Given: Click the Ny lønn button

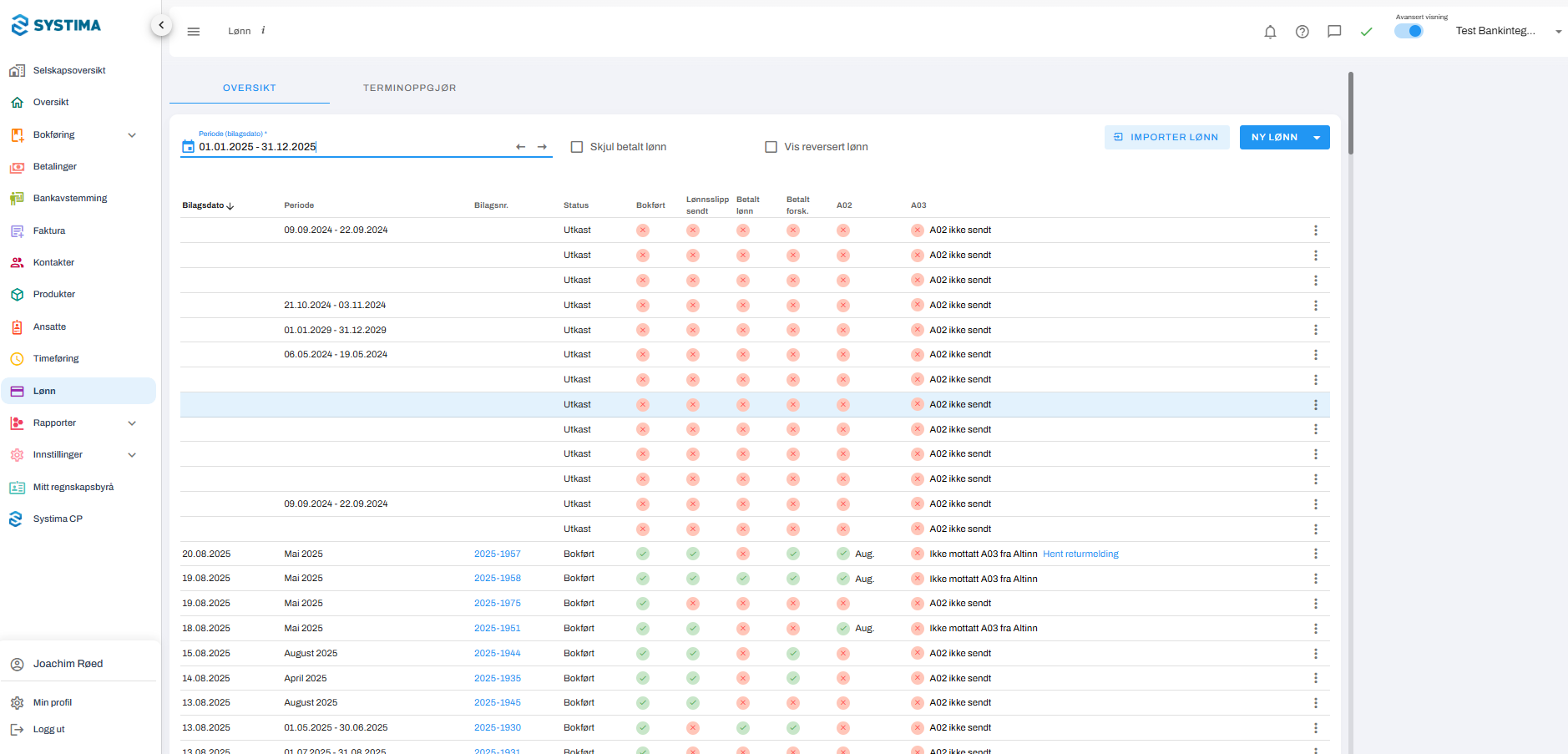Looking at the screenshot, I should (1273, 137).
